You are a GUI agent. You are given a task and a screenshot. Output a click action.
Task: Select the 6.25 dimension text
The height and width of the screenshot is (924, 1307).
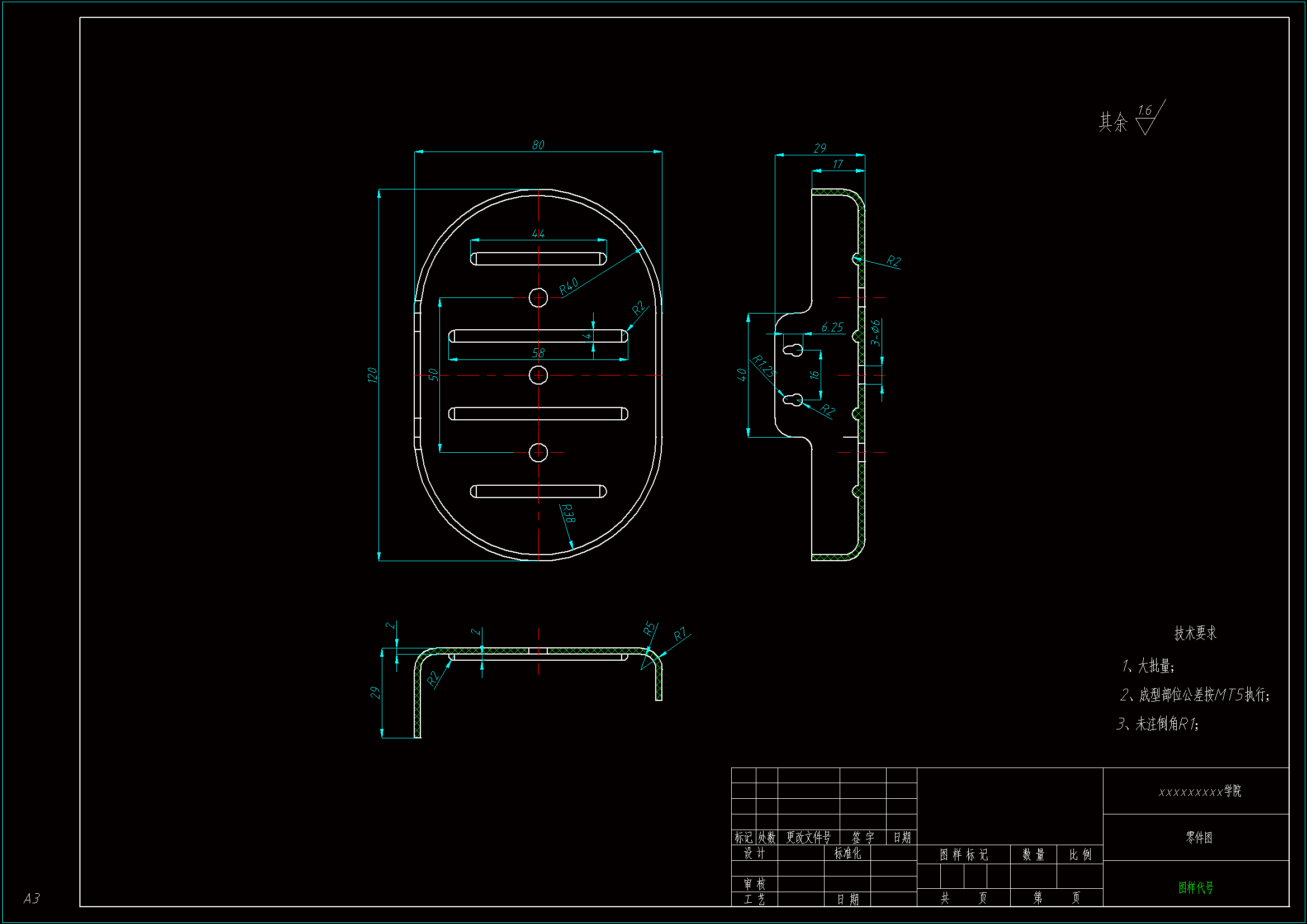coord(832,327)
